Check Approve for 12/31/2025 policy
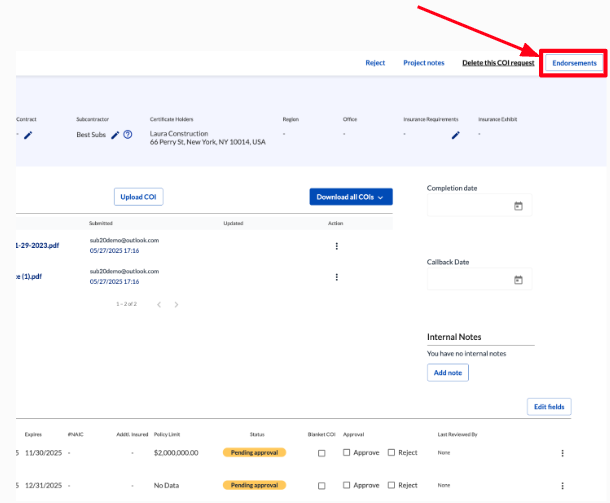Screen dimensions: 610x503 pos(346,485)
